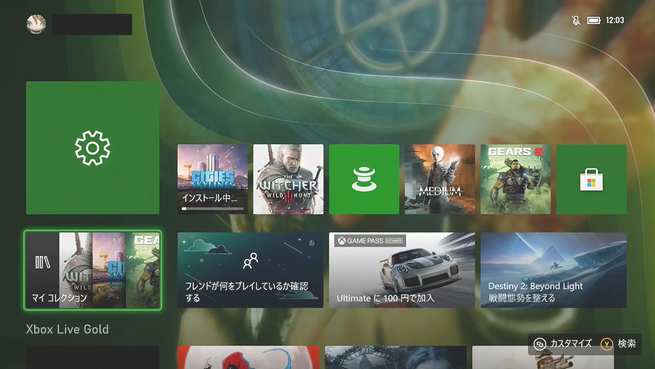The height and width of the screenshot is (369, 655).
Task: Open the green Xbox Accessories joystick tile
Action: pyautogui.click(x=364, y=179)
